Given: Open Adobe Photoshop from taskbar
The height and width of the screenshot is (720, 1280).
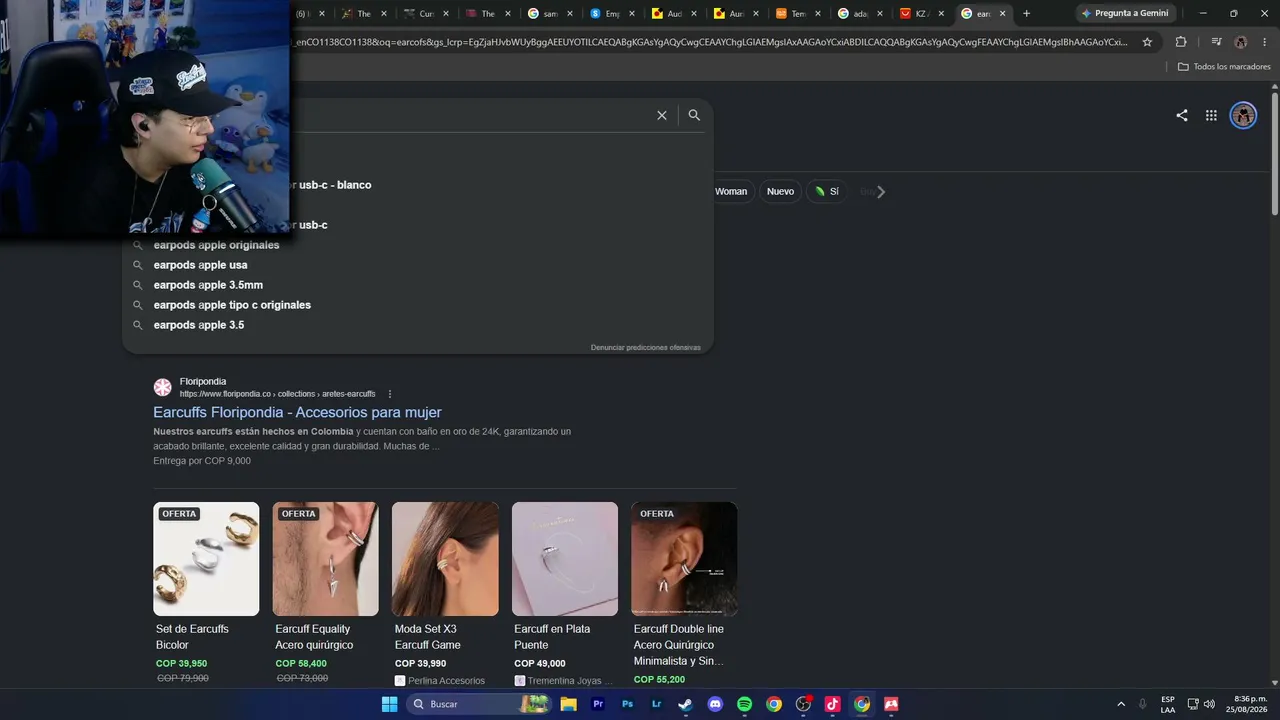Looking at the screenshot, I should pos(627,704).
